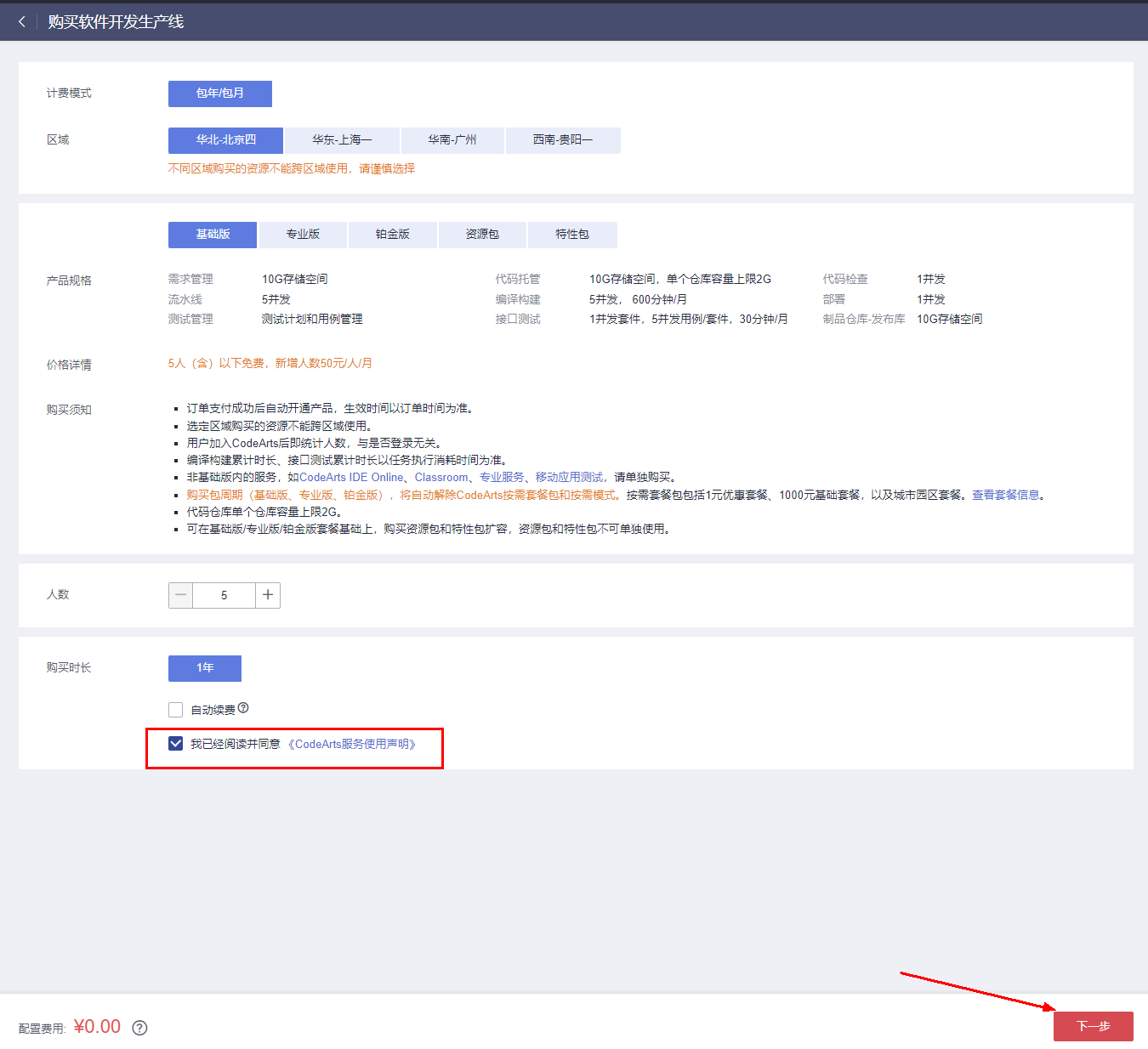Screen dimensions: 1148x1049
Task: Click the 代码托管 spec label
Action: click(x=518, y=279)
